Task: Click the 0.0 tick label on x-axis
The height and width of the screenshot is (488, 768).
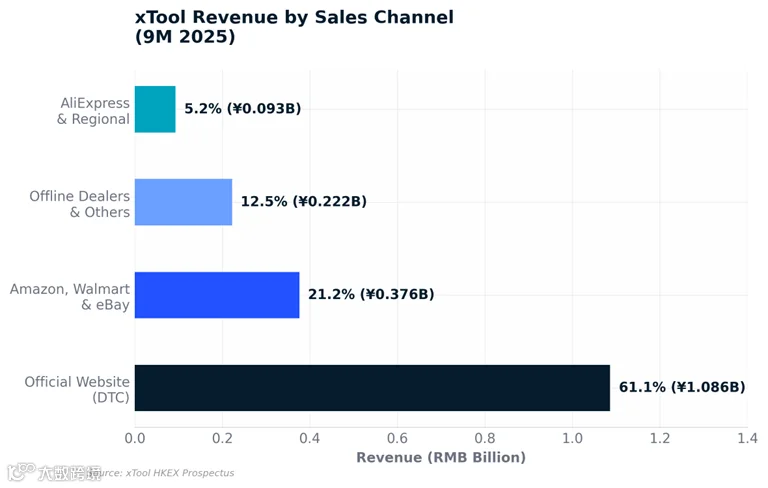Action: click(135, 438)
